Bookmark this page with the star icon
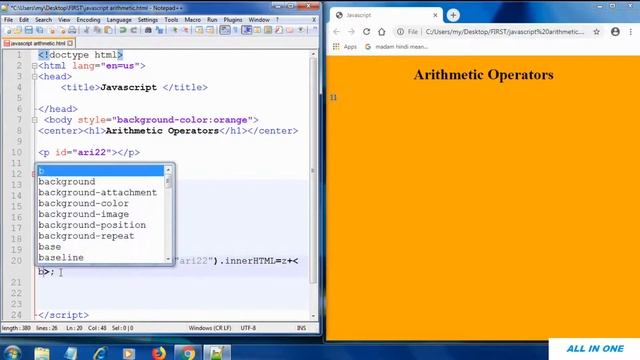640x360 pixels. [596, 31]
